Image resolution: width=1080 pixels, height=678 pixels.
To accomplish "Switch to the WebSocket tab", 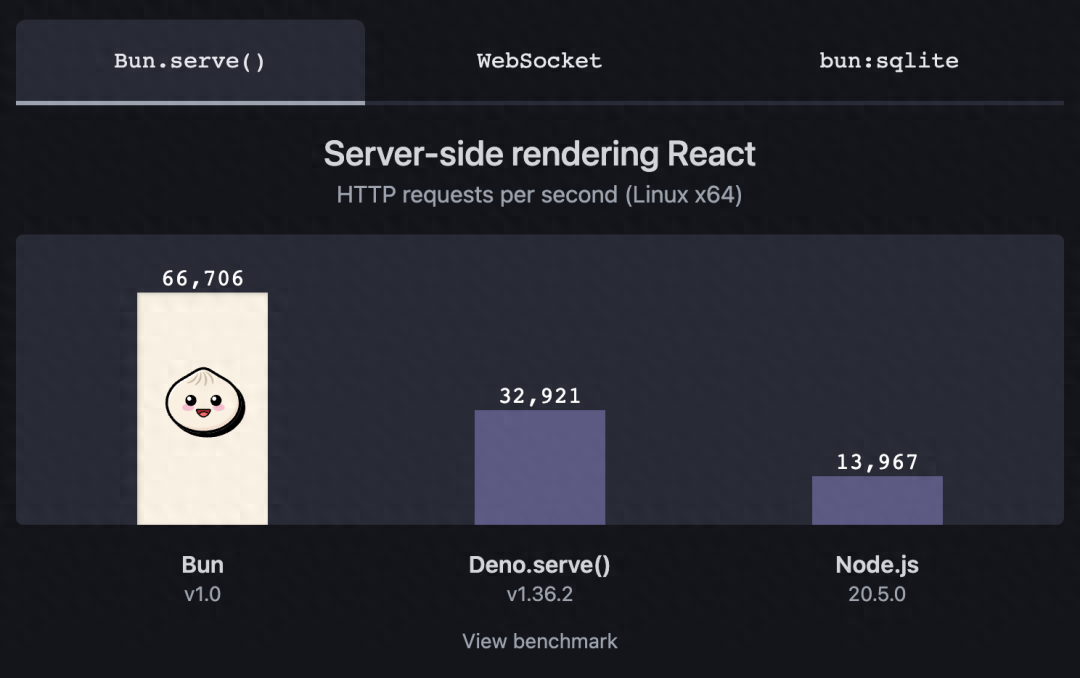I will pos(539,61).
